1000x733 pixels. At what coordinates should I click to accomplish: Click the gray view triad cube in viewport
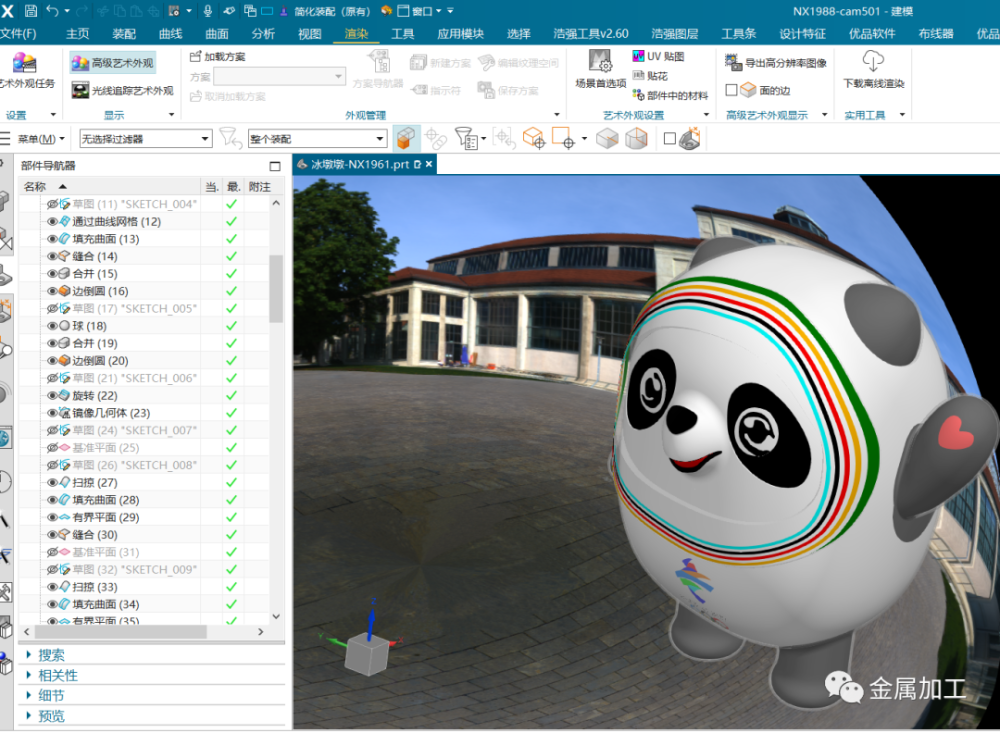(x=367, y=654)
